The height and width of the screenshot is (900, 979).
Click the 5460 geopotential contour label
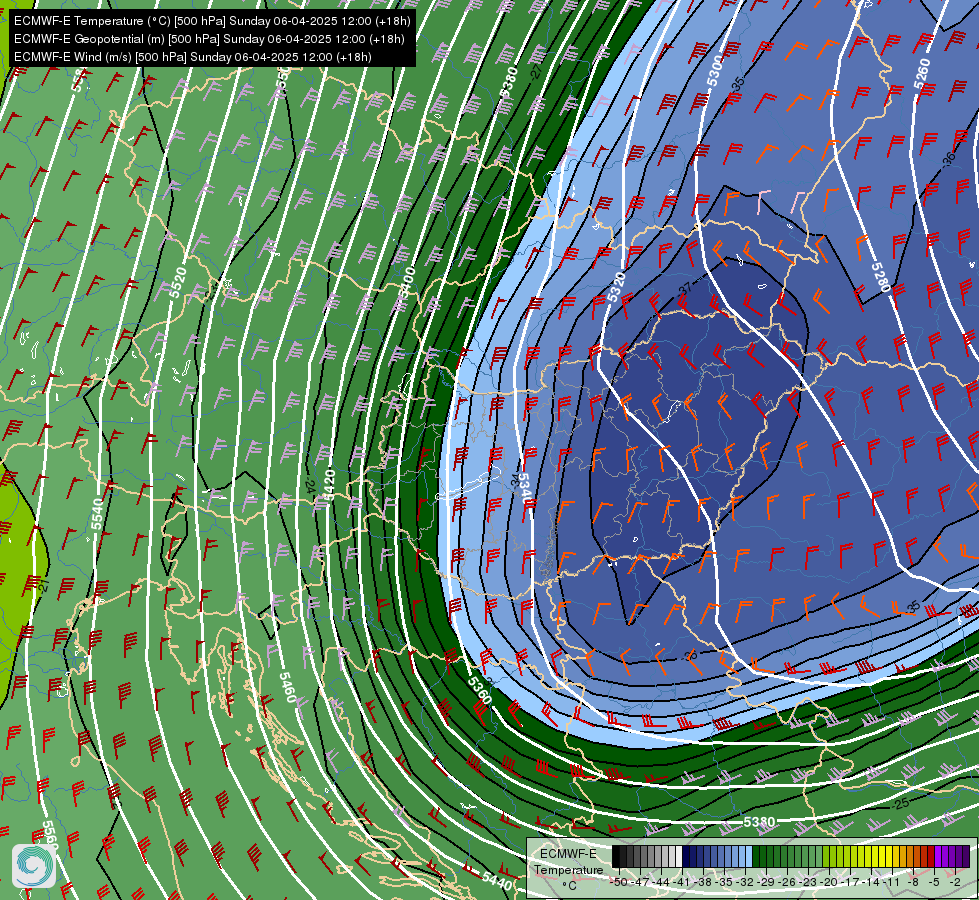point(287,687)
